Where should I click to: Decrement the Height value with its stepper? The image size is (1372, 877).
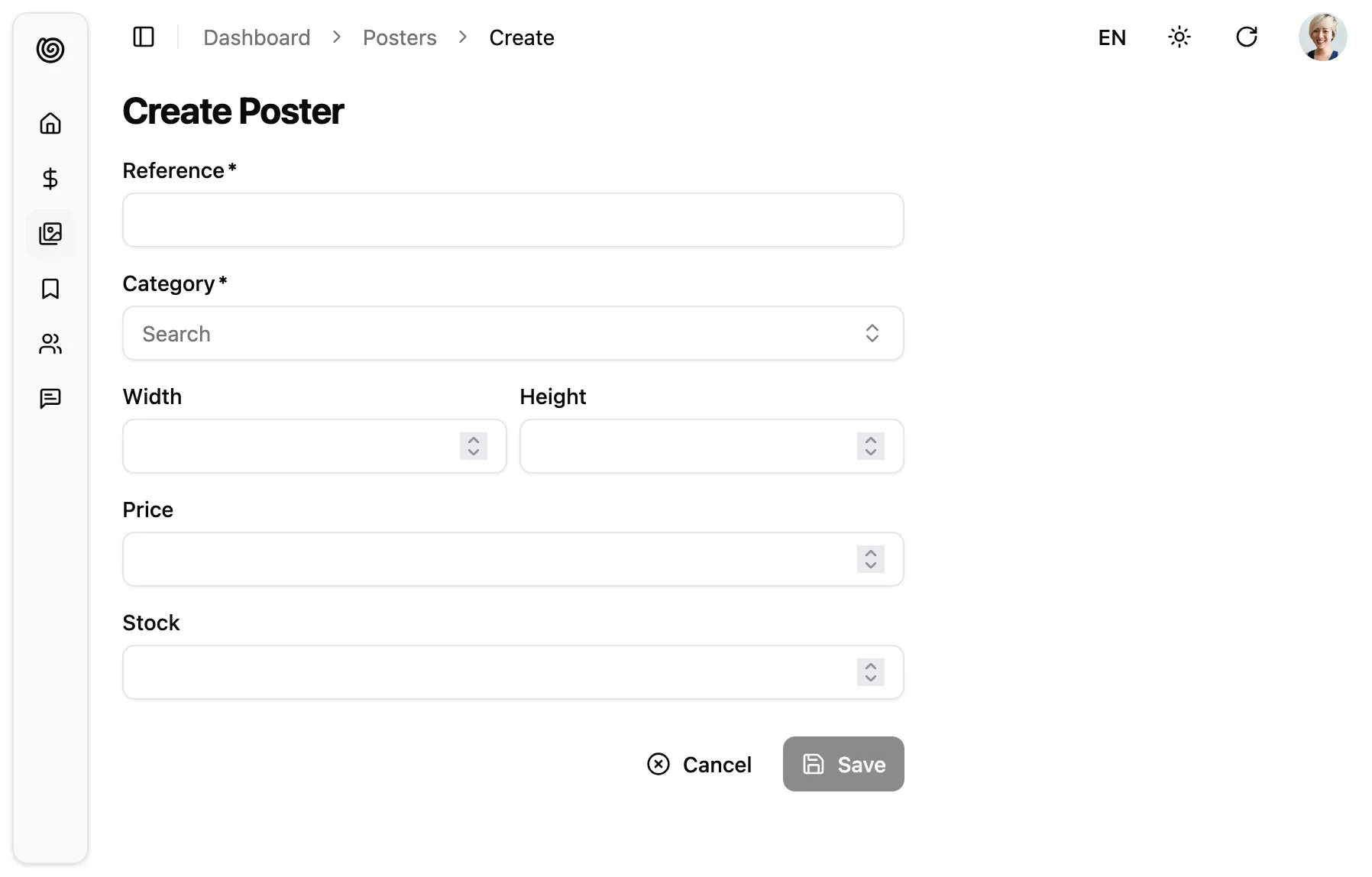(870, 452)
